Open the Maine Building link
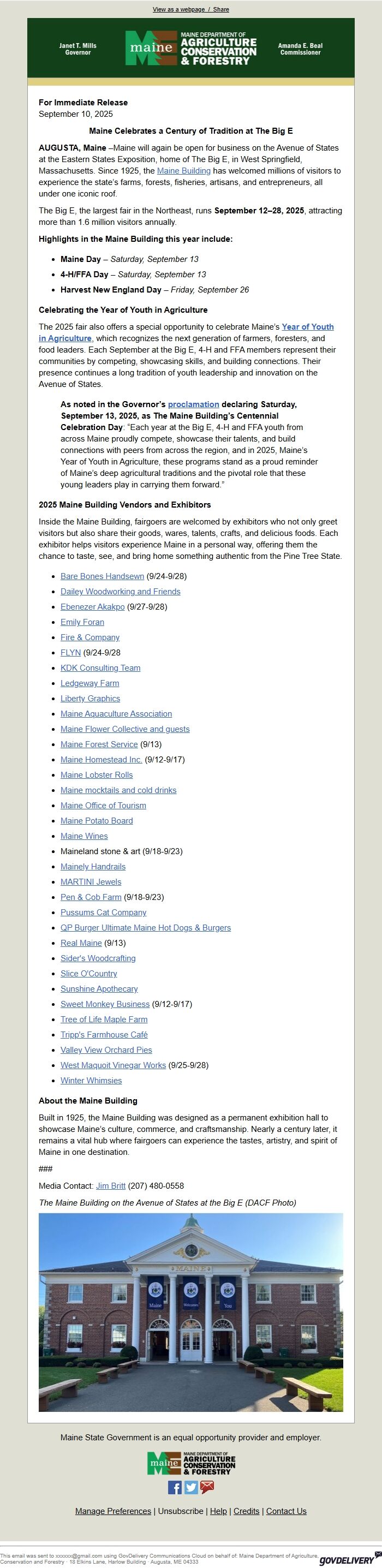 click(184, 171)
